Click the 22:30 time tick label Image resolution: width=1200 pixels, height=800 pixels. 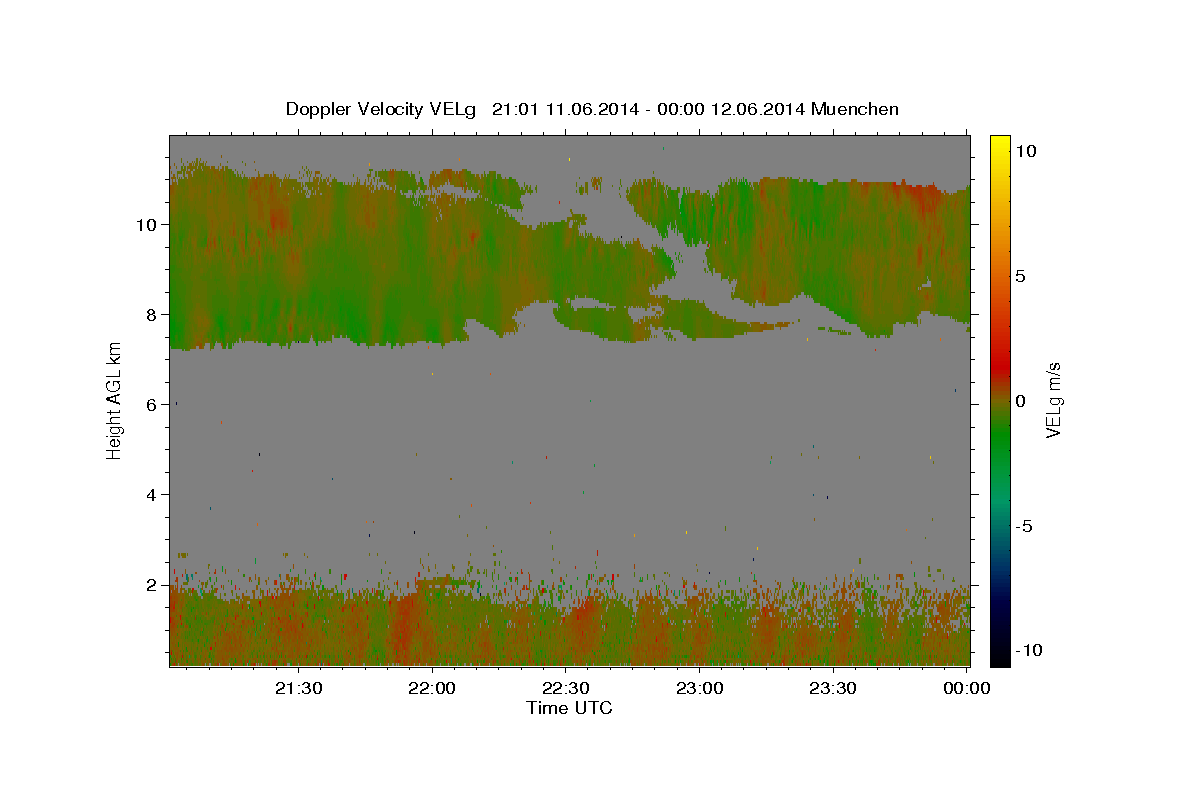click(566, 688)
